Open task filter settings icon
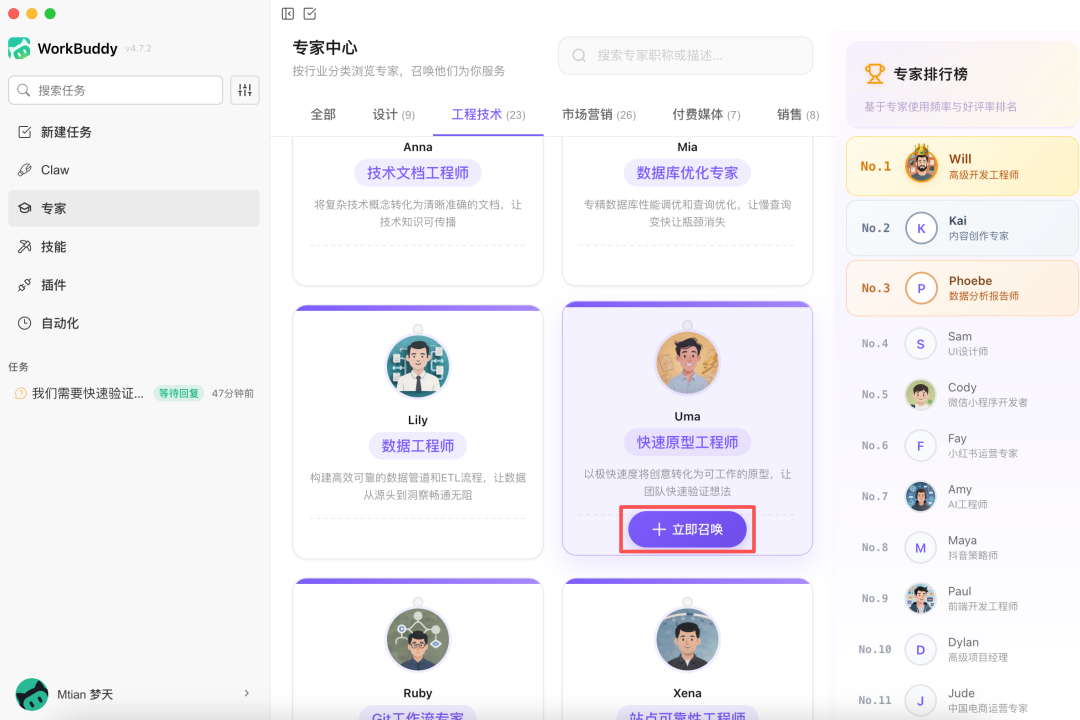The height and width of the screenshot is (720, 1080). click(x=245, y=90)
